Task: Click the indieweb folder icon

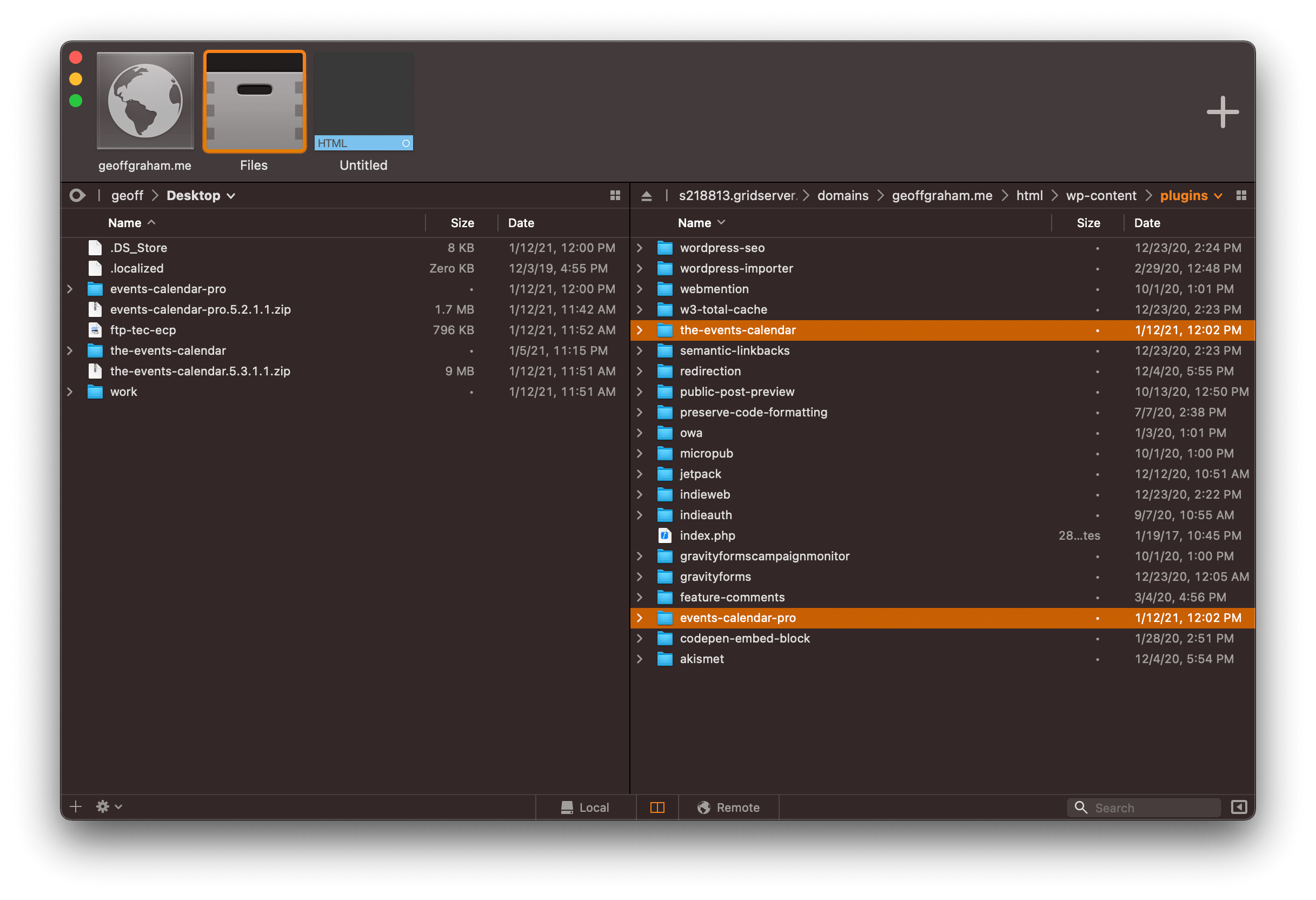Action: click(x=665, y=494)
